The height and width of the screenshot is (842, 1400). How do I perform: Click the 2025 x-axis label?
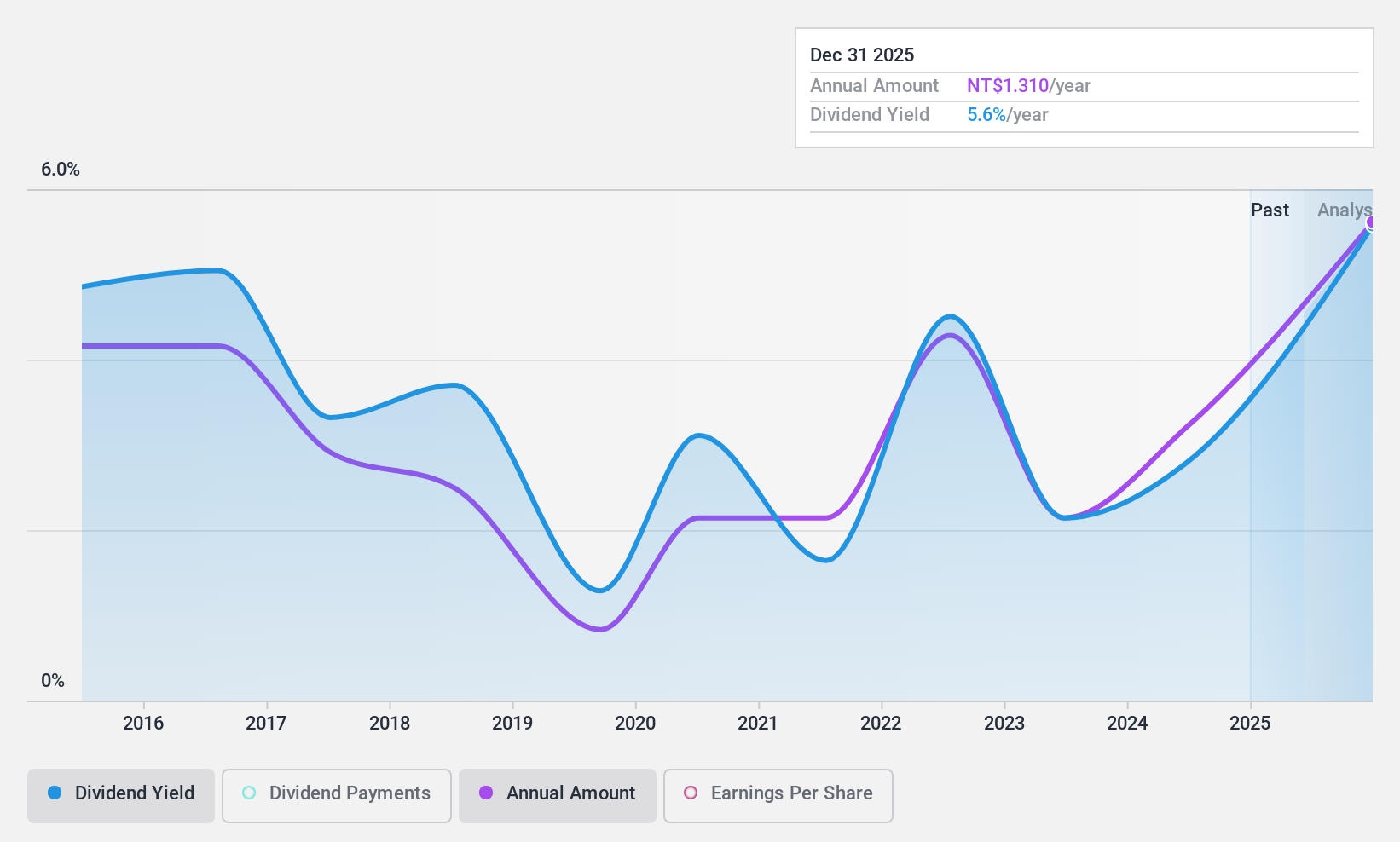click(1250, 723)
